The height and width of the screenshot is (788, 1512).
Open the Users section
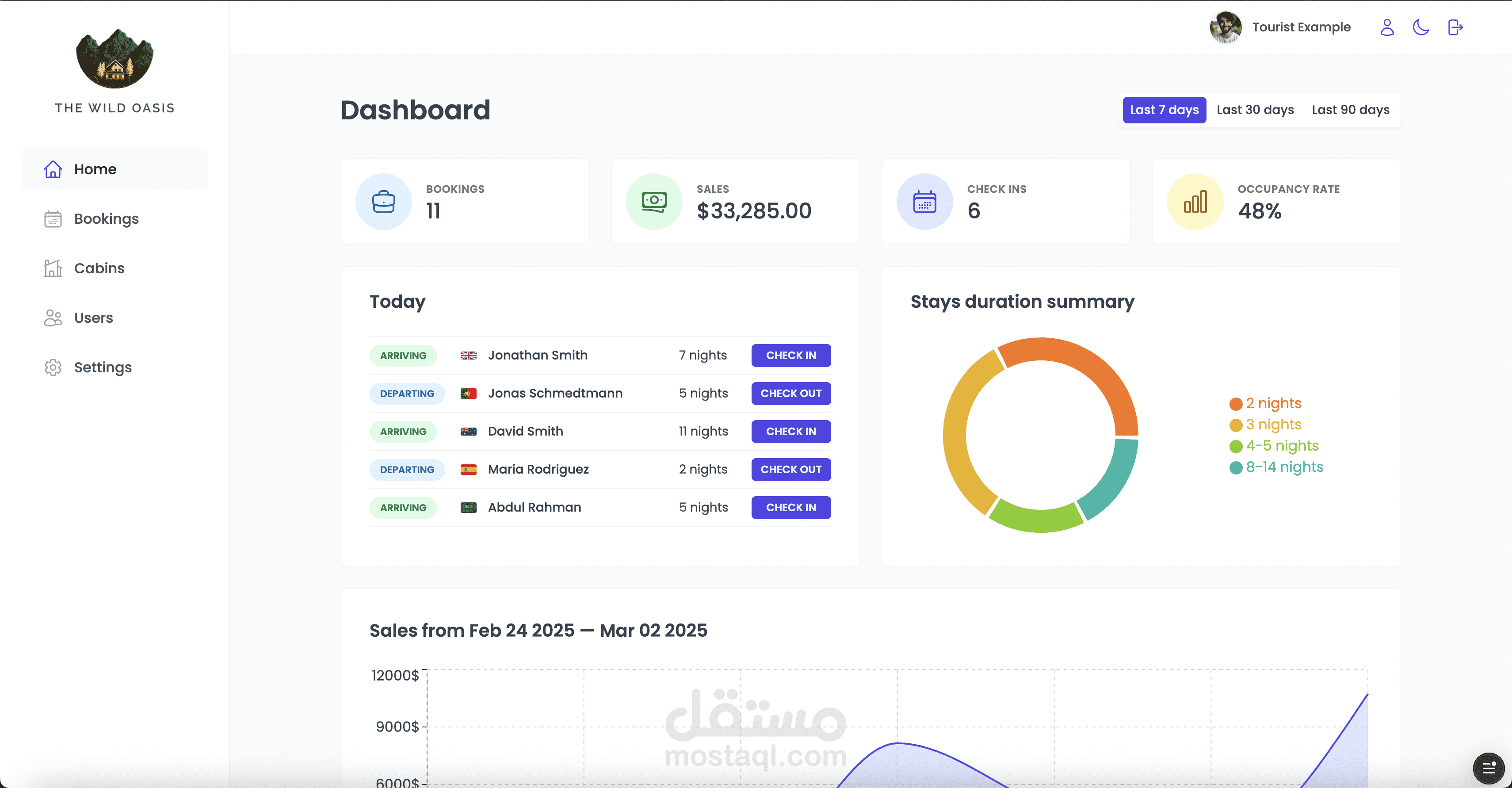pyautogui.click(x=115, y=317)
